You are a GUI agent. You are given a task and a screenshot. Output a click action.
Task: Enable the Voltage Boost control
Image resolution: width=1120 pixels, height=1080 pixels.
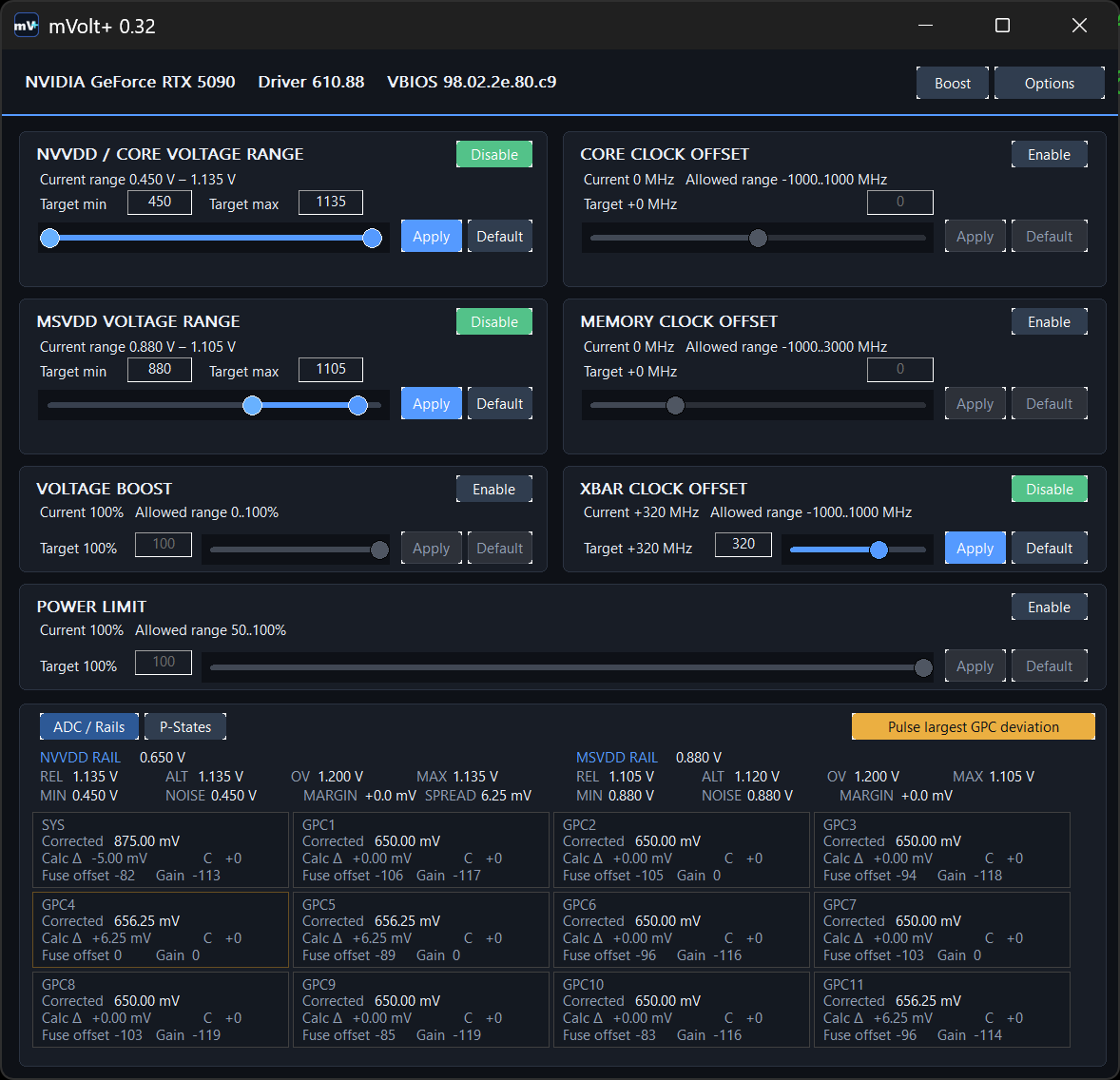[x=493, y=490]
